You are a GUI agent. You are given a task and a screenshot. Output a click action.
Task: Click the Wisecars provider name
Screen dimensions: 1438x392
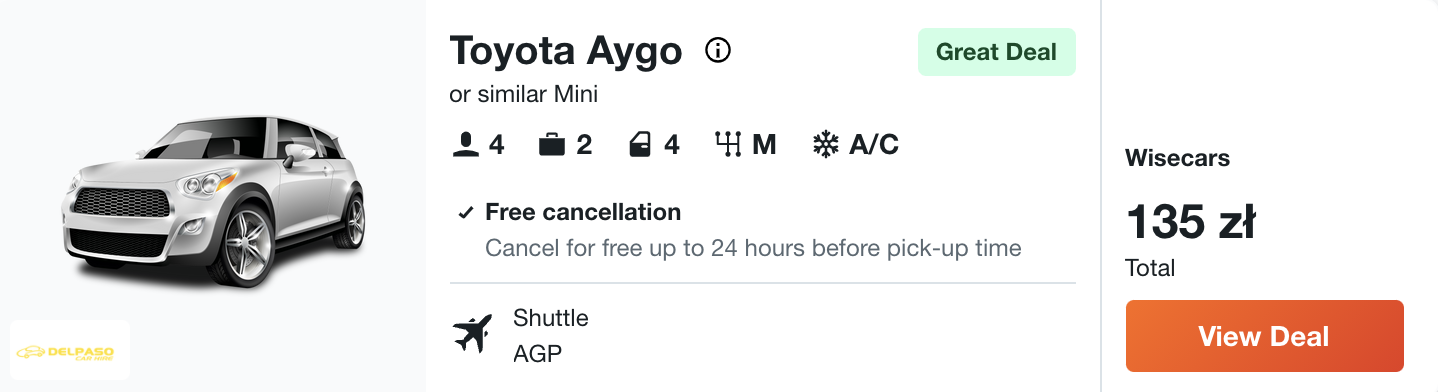(1178, 158)
